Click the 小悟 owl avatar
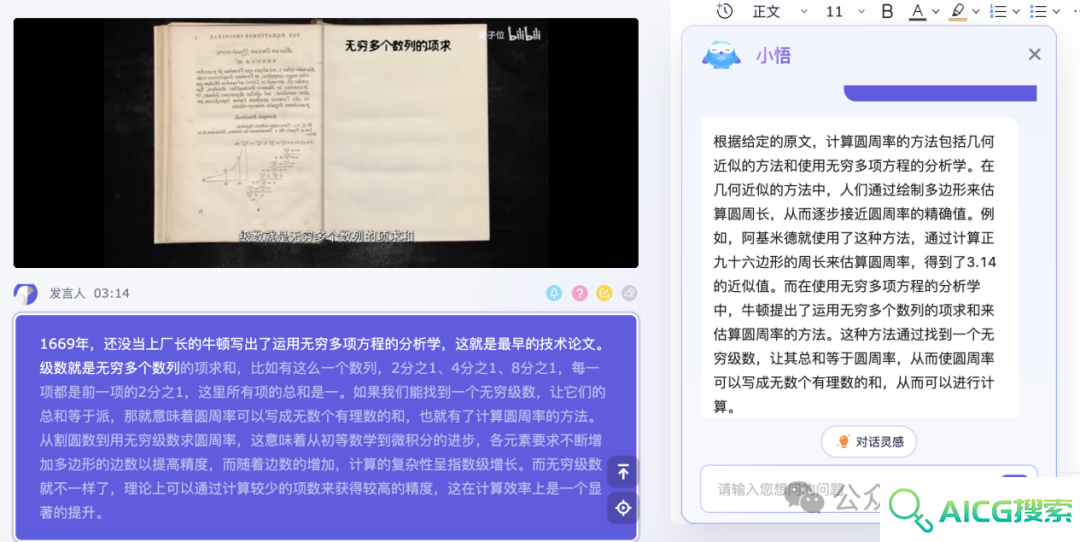Viewport: 1080px width, 542px height. (721, 55)
